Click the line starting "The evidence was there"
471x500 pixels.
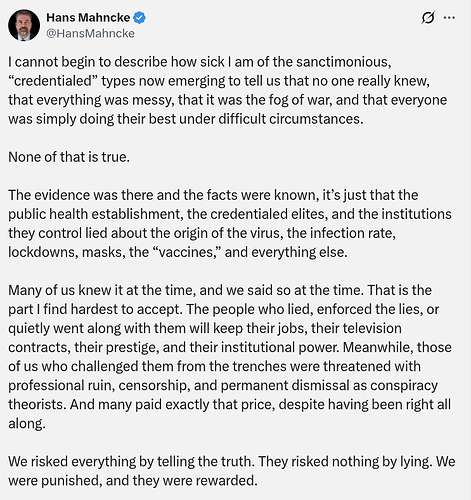(213, 195)
